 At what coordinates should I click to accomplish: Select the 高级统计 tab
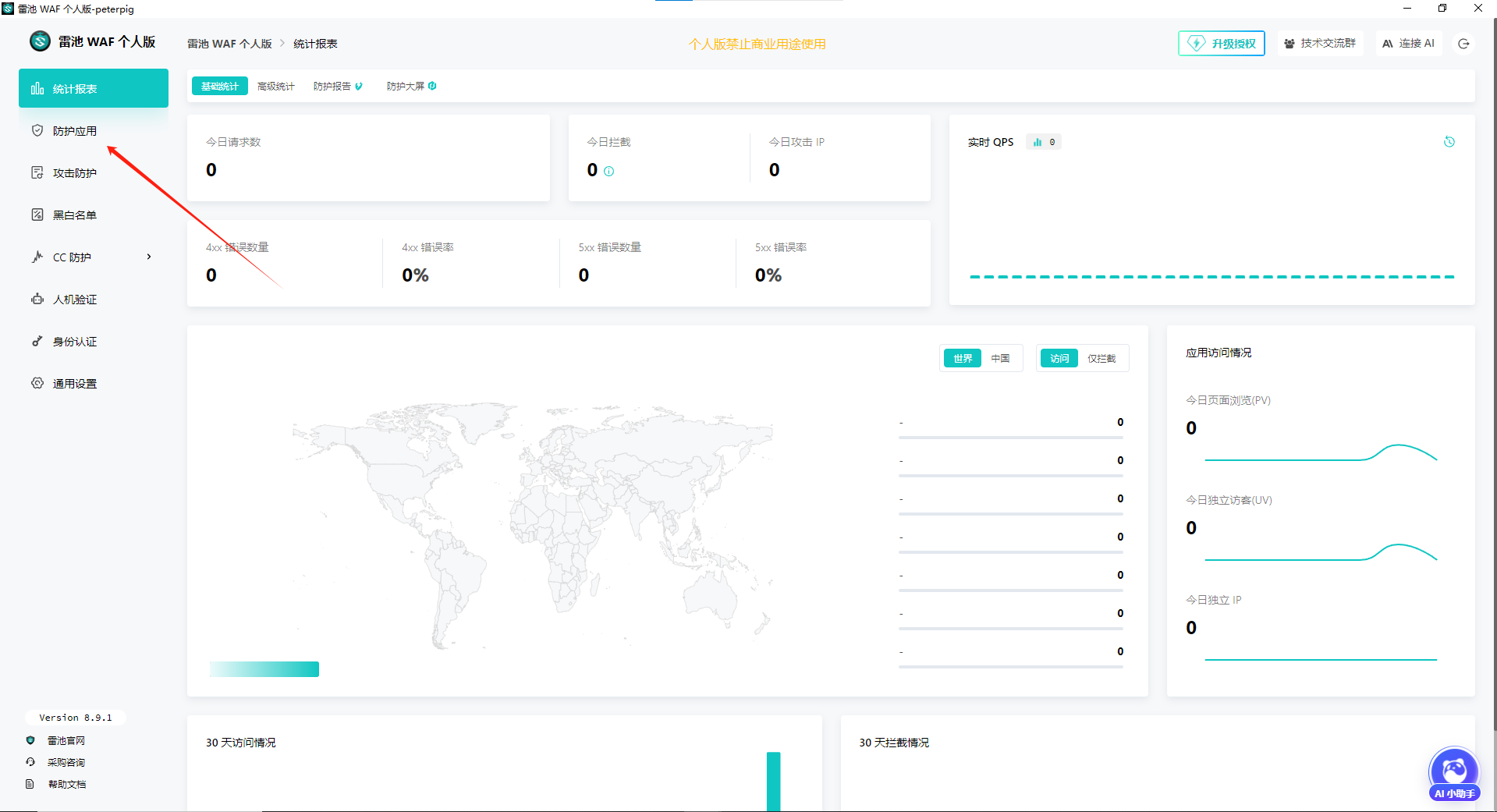pos(276,86)
